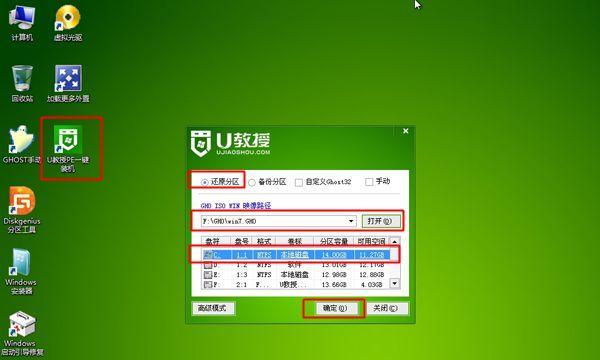Sort by the 卷标 column header
This screenshot has width=600, height=360.
[295, 241]
